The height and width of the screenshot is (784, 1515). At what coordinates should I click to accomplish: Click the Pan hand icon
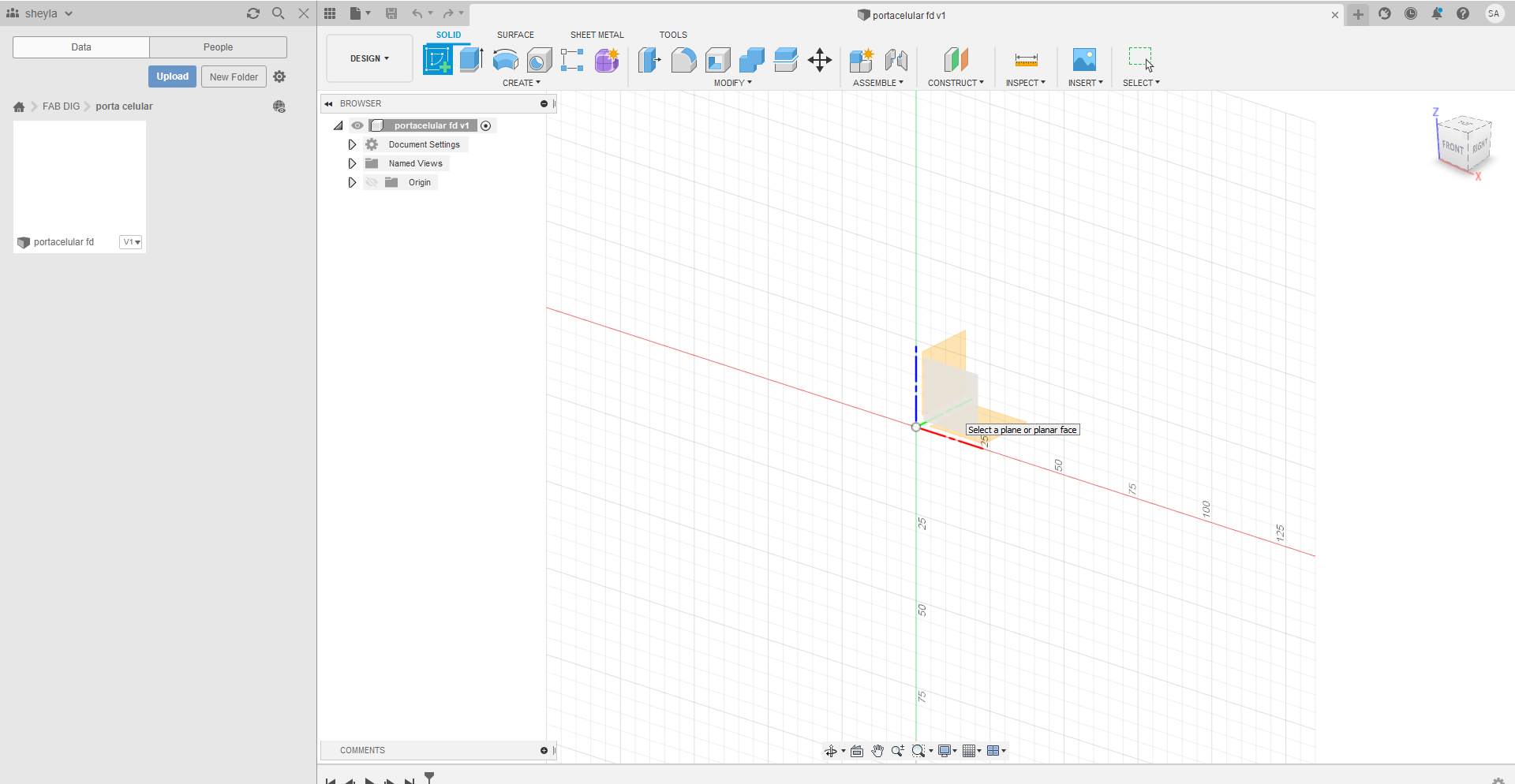pos(877,751)
